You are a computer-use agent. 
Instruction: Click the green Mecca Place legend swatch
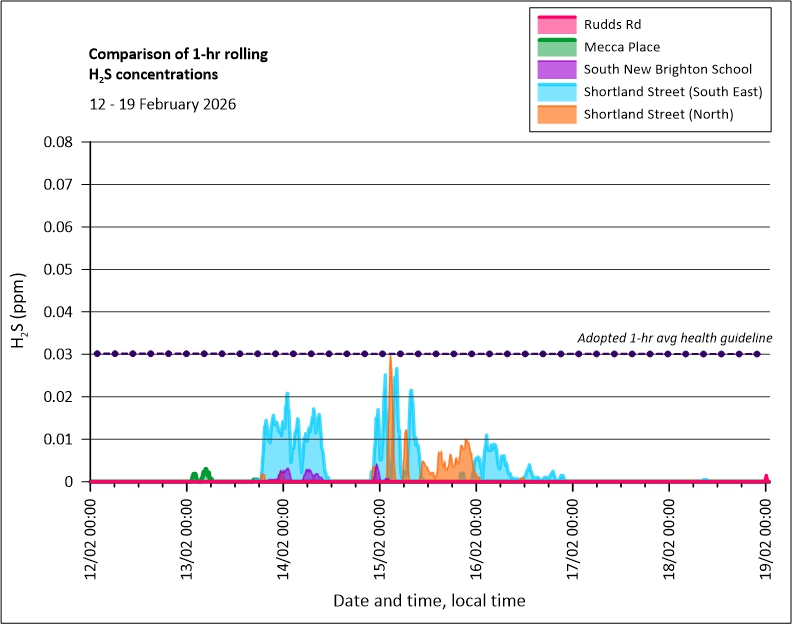click(x=556, y=46)
